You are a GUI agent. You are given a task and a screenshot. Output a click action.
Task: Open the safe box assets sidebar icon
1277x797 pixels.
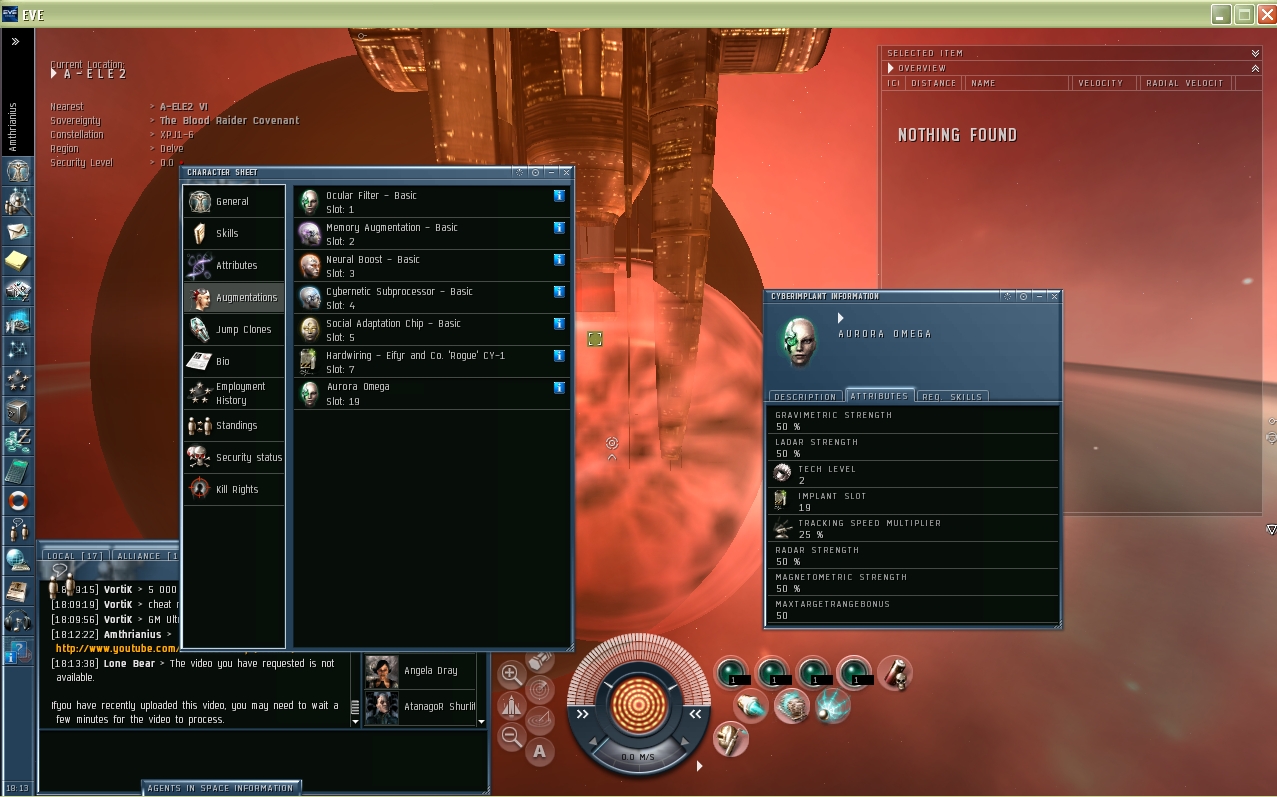pos(18,411)
